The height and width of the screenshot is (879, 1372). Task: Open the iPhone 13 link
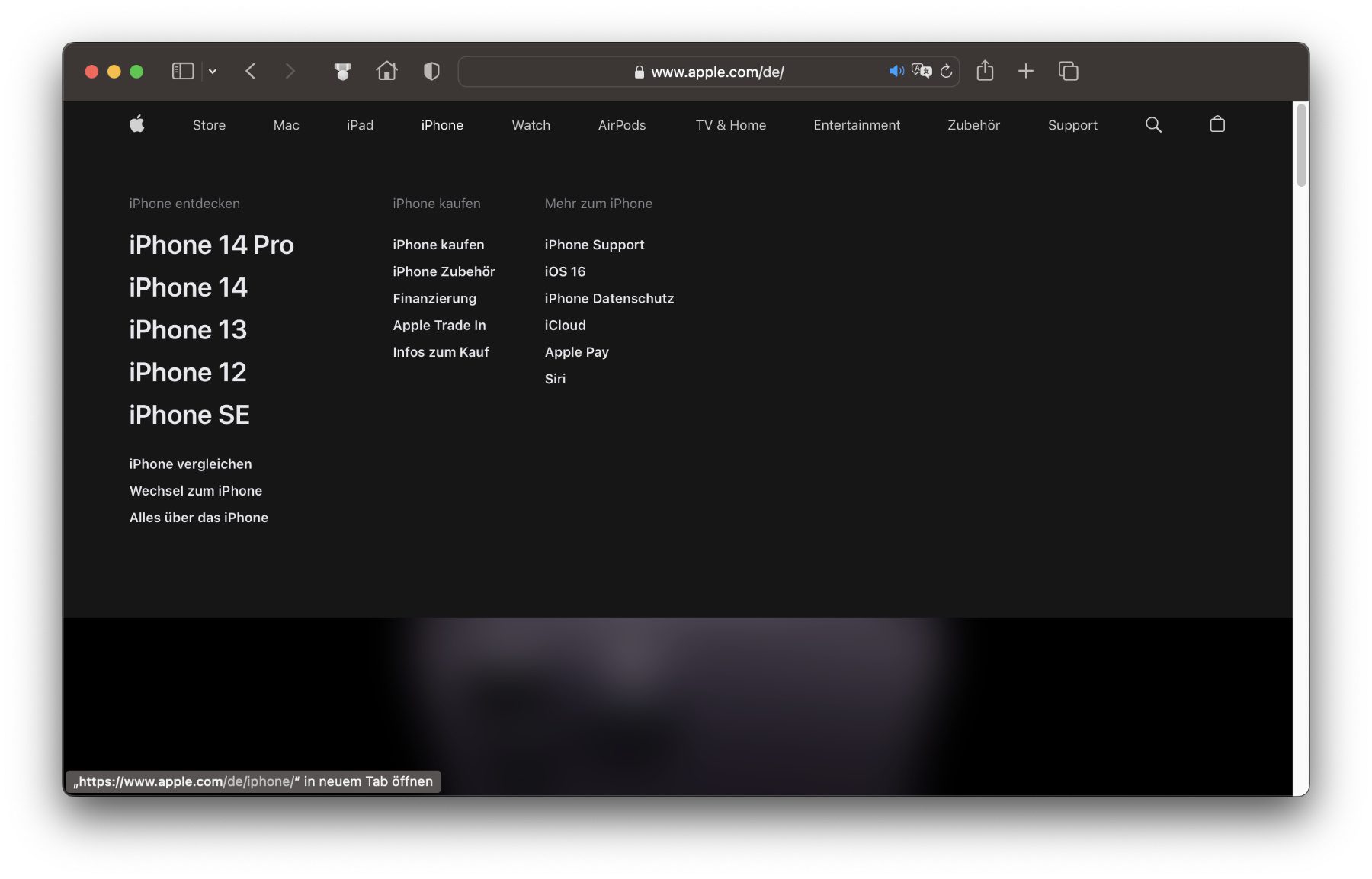coord(188,330)
